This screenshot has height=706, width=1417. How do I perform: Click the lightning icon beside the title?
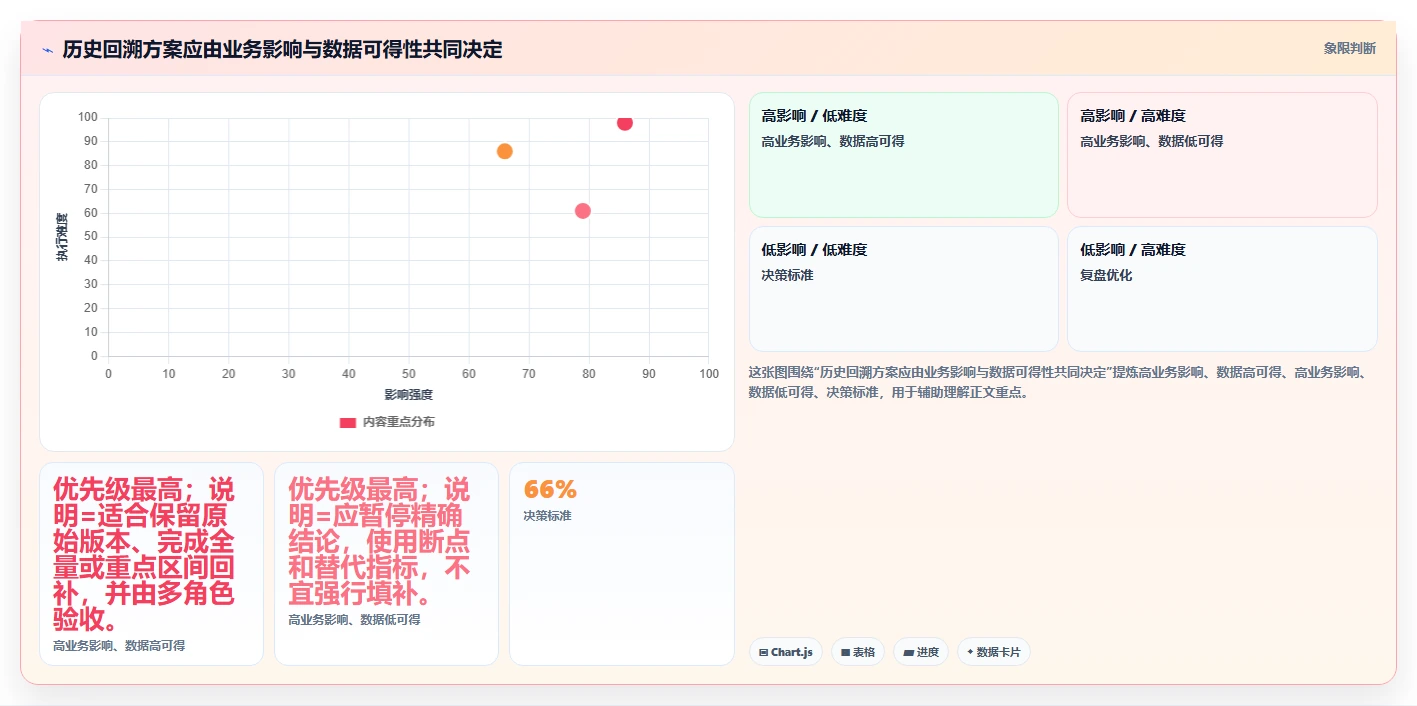[48, 49]
